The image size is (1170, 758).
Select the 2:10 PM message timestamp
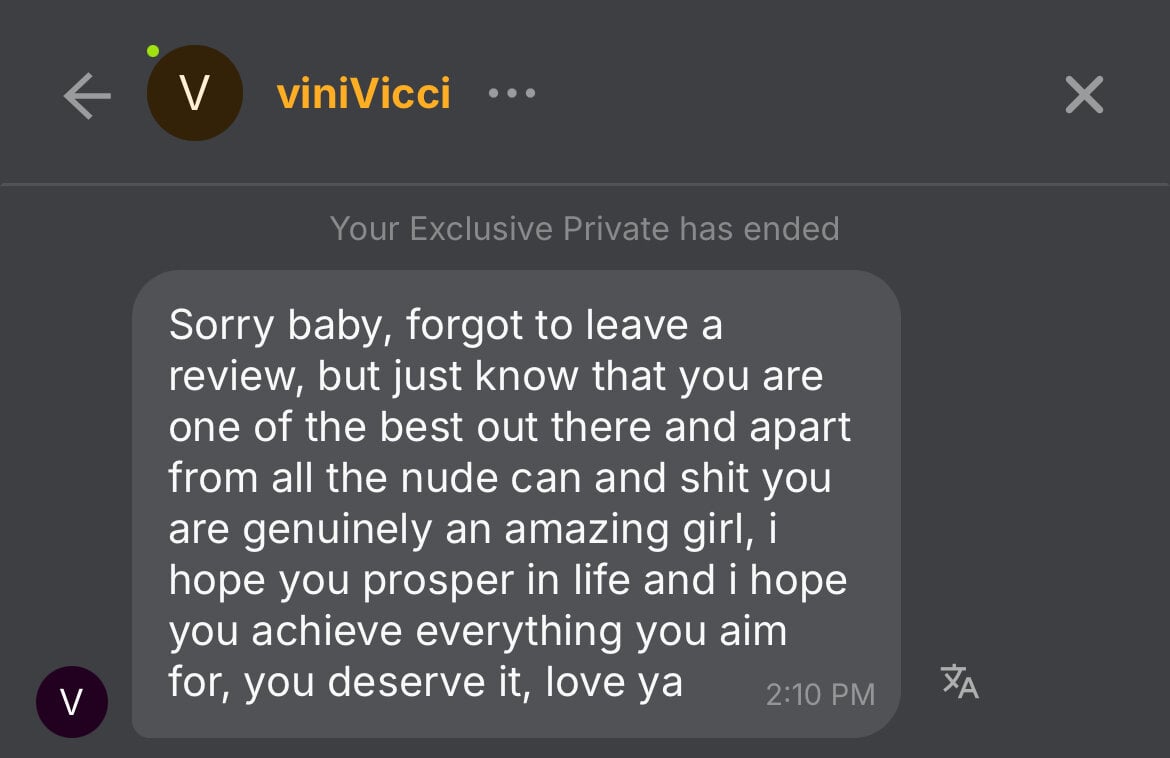[x=820, y=694]
